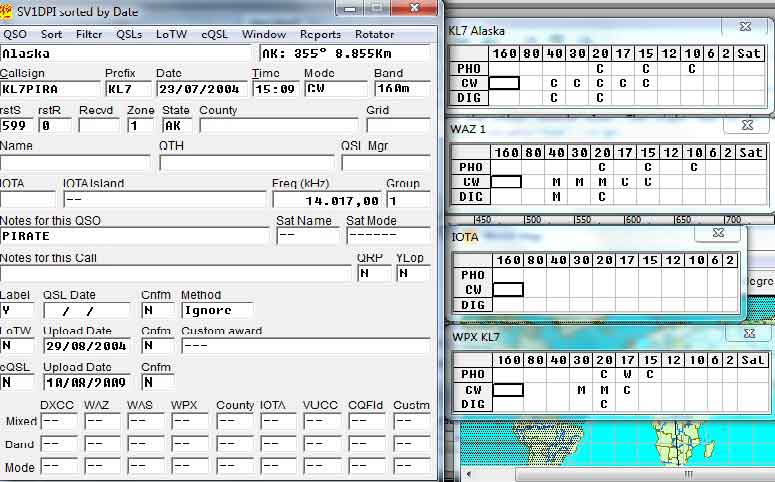
Task: Open the Window menu
Action: 263,34
